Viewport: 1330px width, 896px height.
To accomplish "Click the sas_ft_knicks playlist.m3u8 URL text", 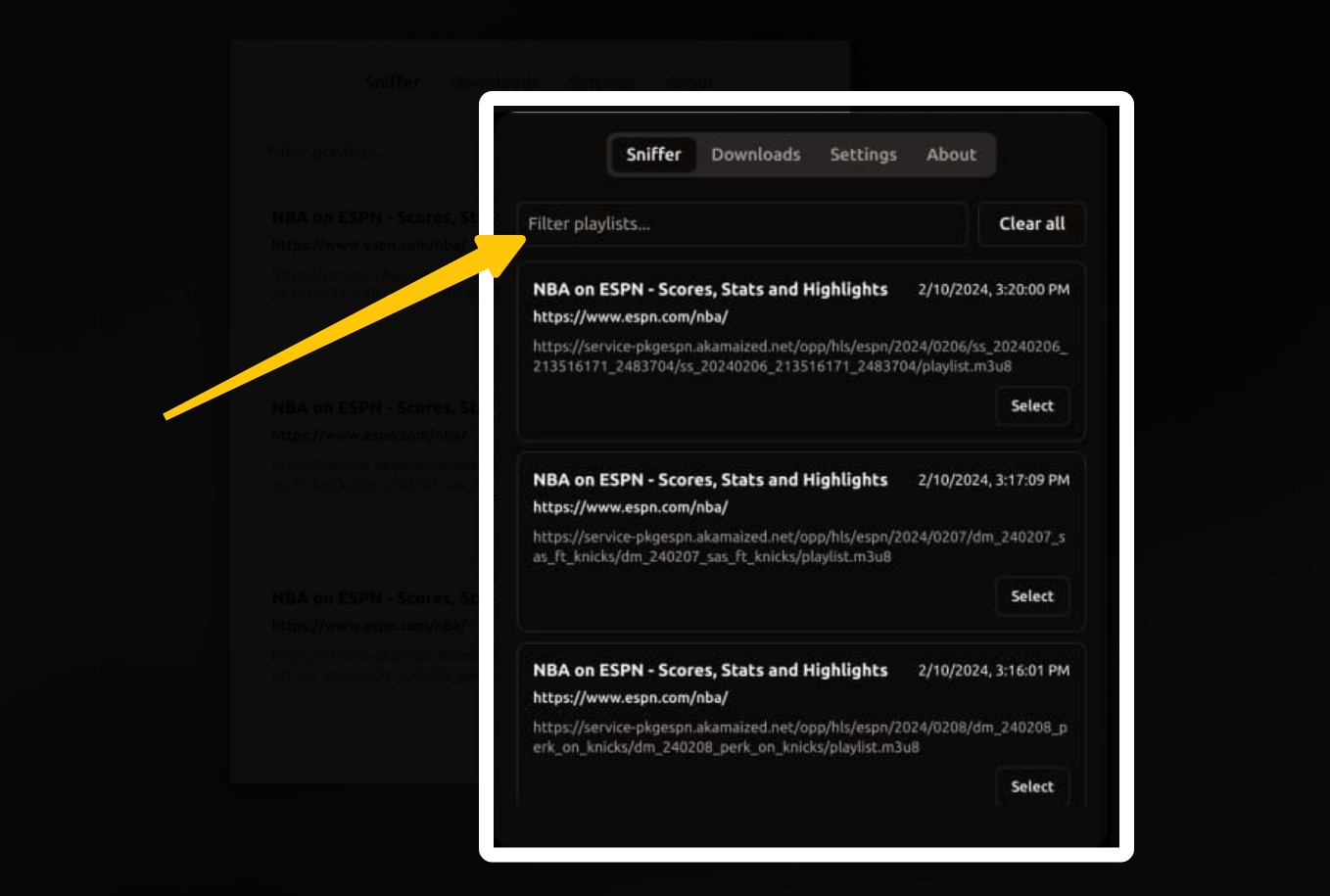I will point(799,546).
